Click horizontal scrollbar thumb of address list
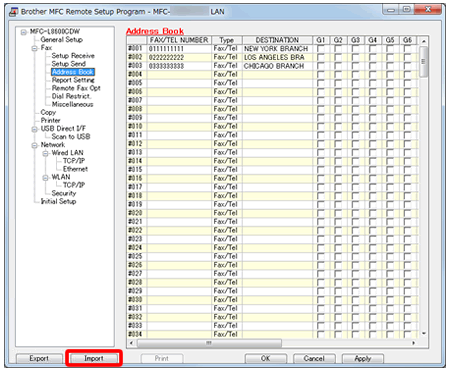Image resolution: width=450 pixels, height=371 pixels. [x=209, y=343]
